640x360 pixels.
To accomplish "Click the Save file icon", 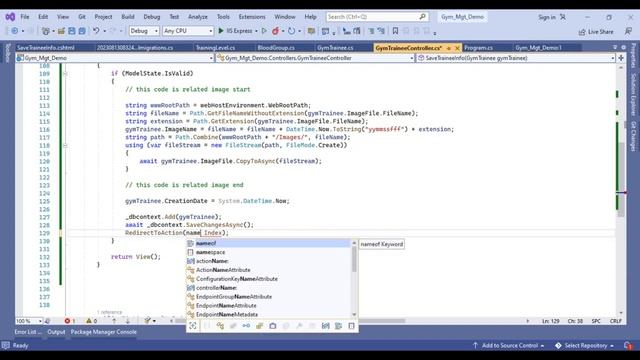I will 72,31.
